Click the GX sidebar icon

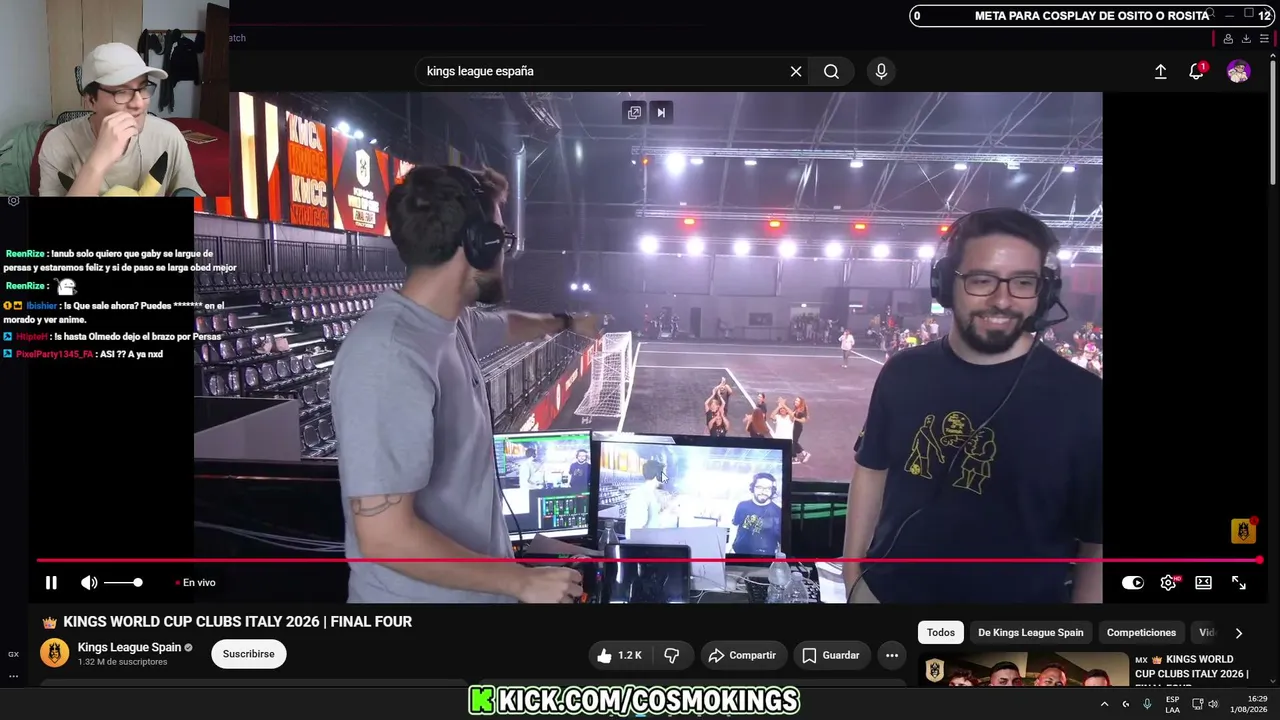pos(13,654)
